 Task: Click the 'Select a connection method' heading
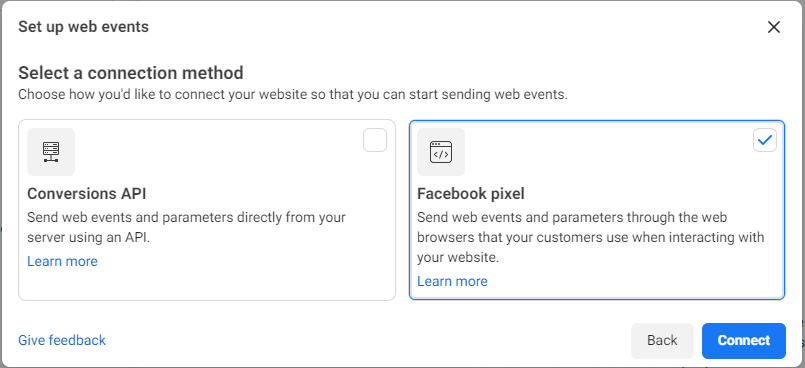pyautogui.click(x=131, y=73)
